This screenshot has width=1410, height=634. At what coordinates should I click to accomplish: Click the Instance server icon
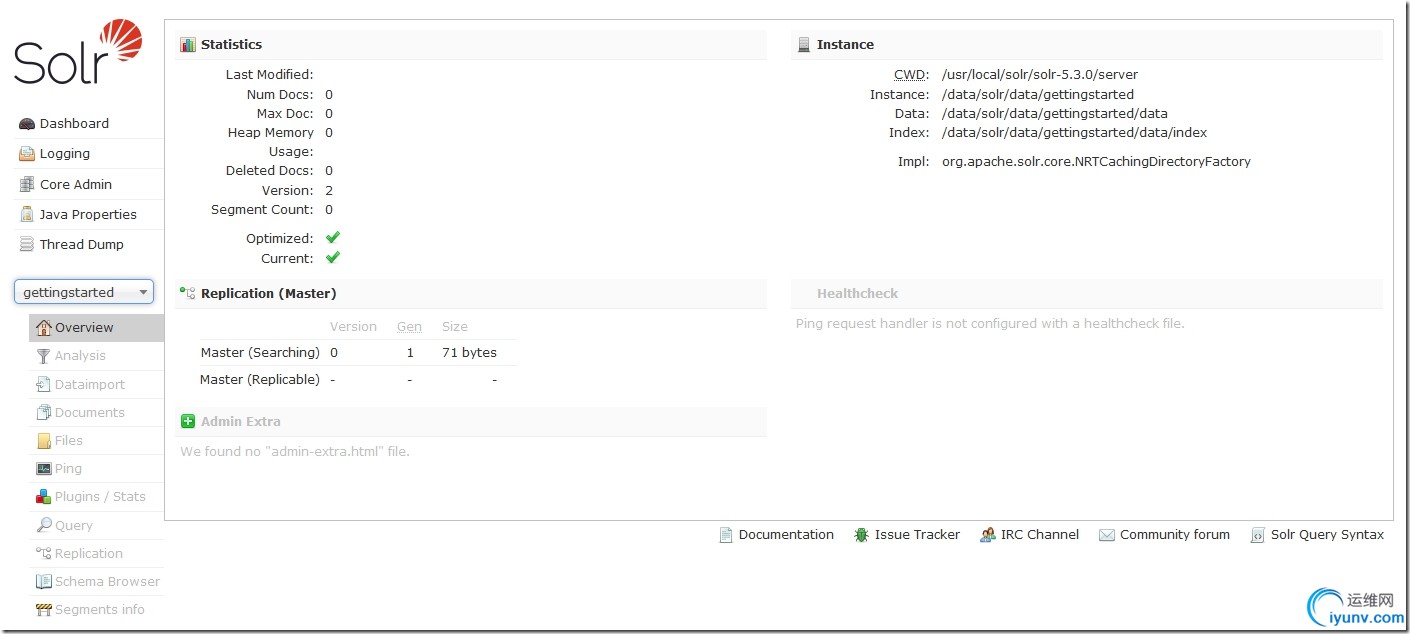(x=803, y=45)
